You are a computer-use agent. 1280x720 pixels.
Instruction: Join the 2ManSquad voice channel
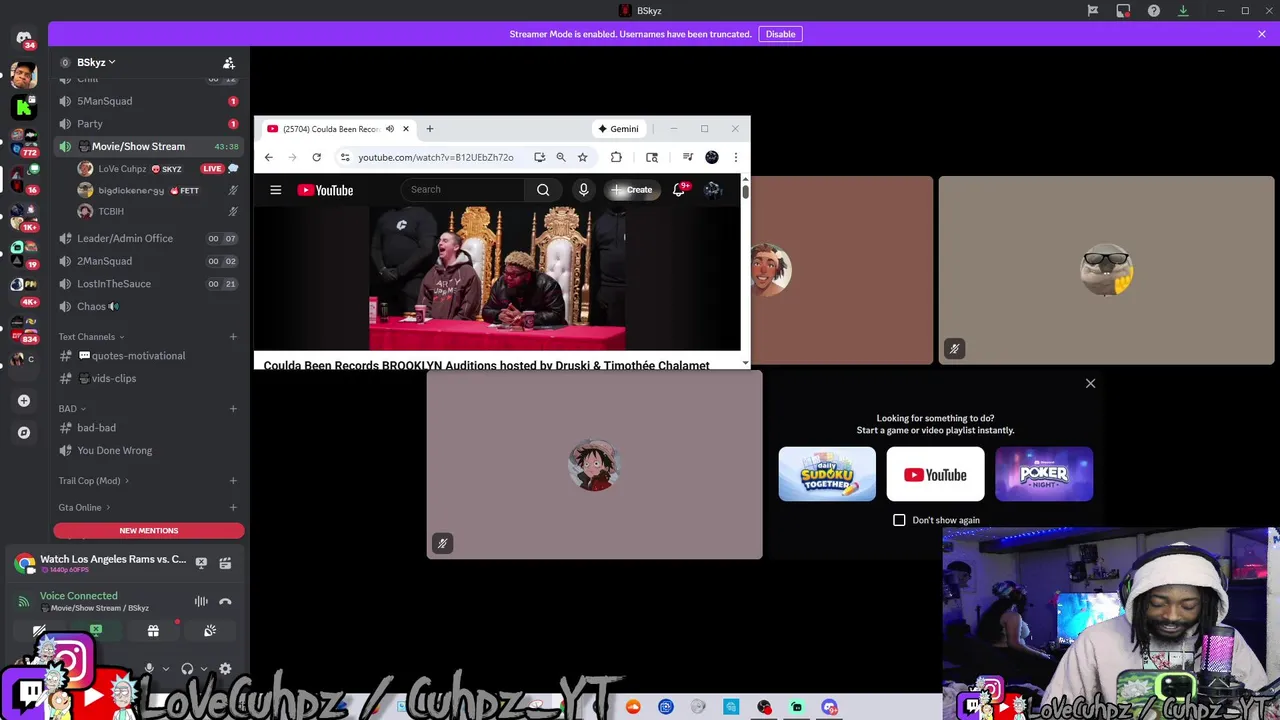pyautogui.click(x=148, y=261)
